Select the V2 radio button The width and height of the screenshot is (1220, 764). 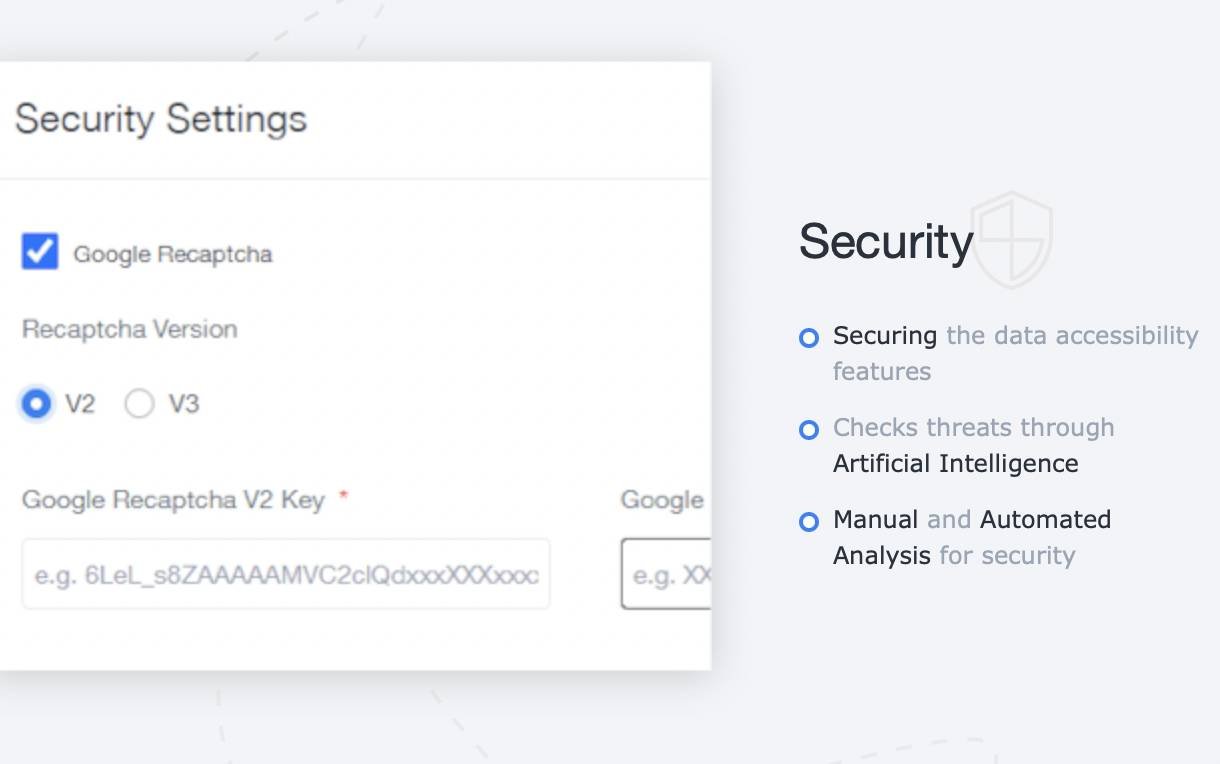37,404
